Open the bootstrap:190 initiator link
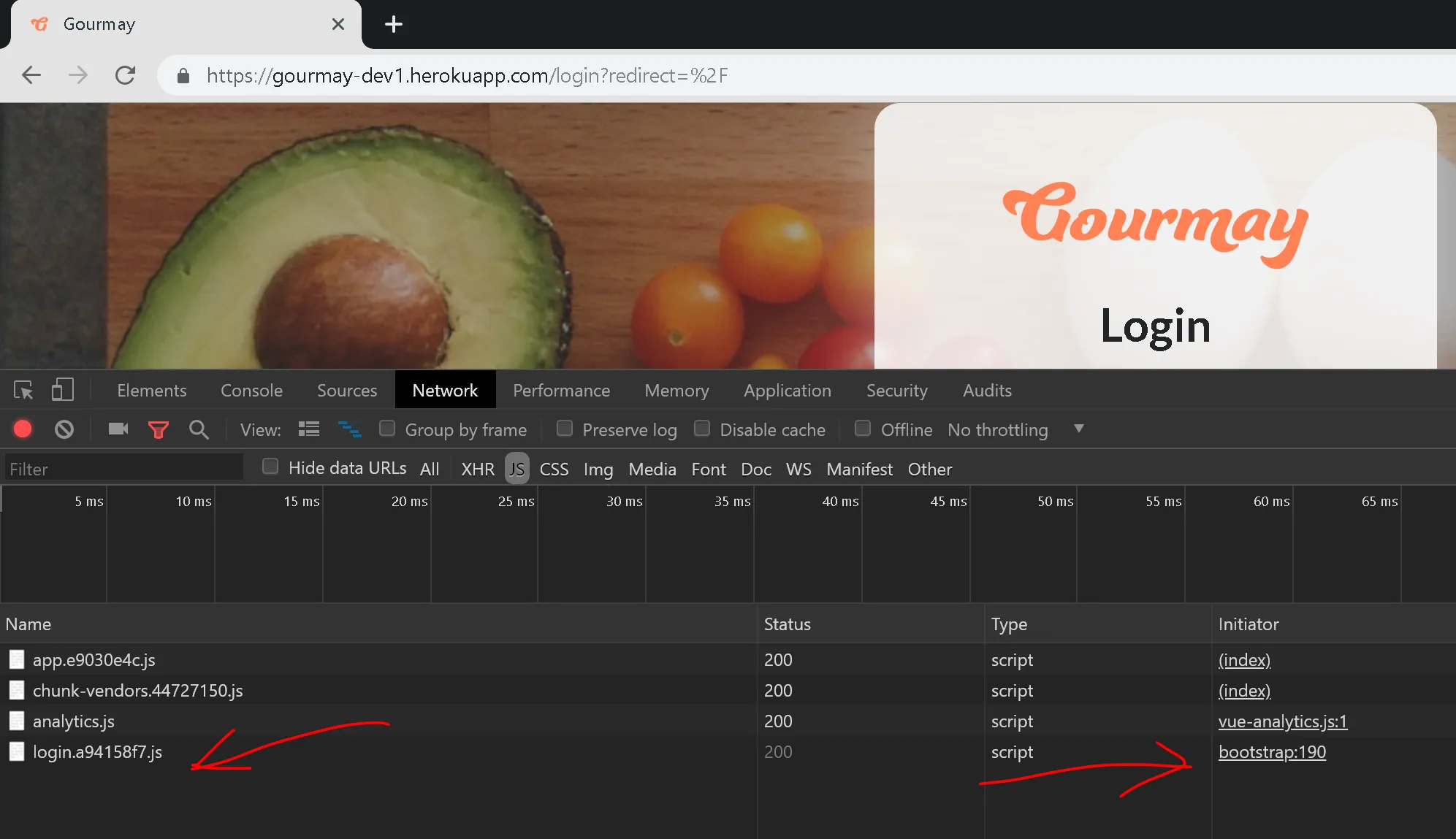The image size is (1456, 839). point(1272,752)
